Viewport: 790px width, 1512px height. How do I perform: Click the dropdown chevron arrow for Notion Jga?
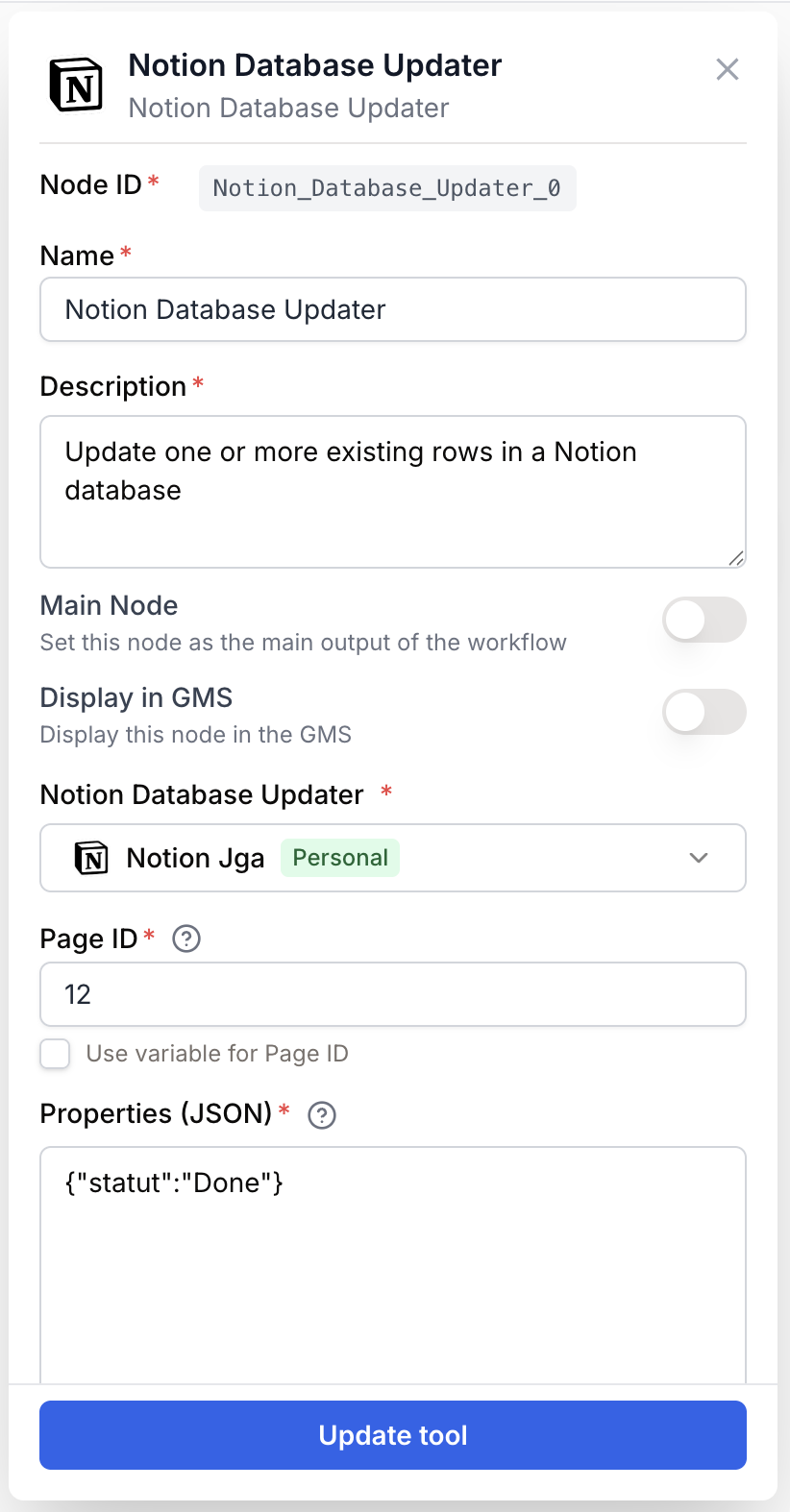699,858
